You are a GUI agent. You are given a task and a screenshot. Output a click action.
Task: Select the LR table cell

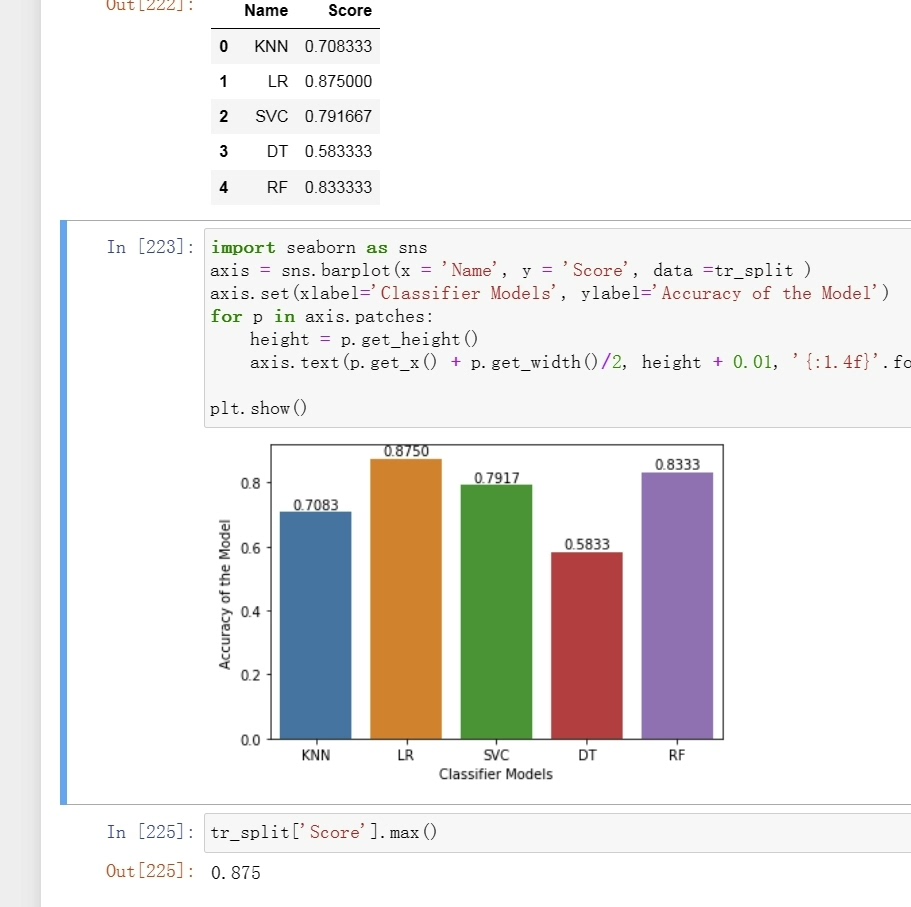click(278, 81)
